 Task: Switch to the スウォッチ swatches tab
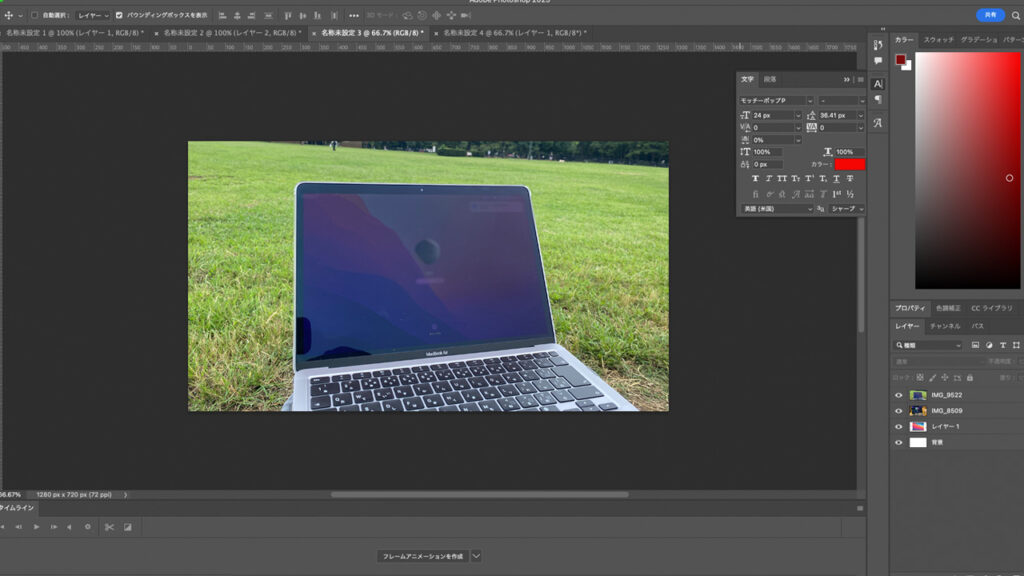pos(938,40)
